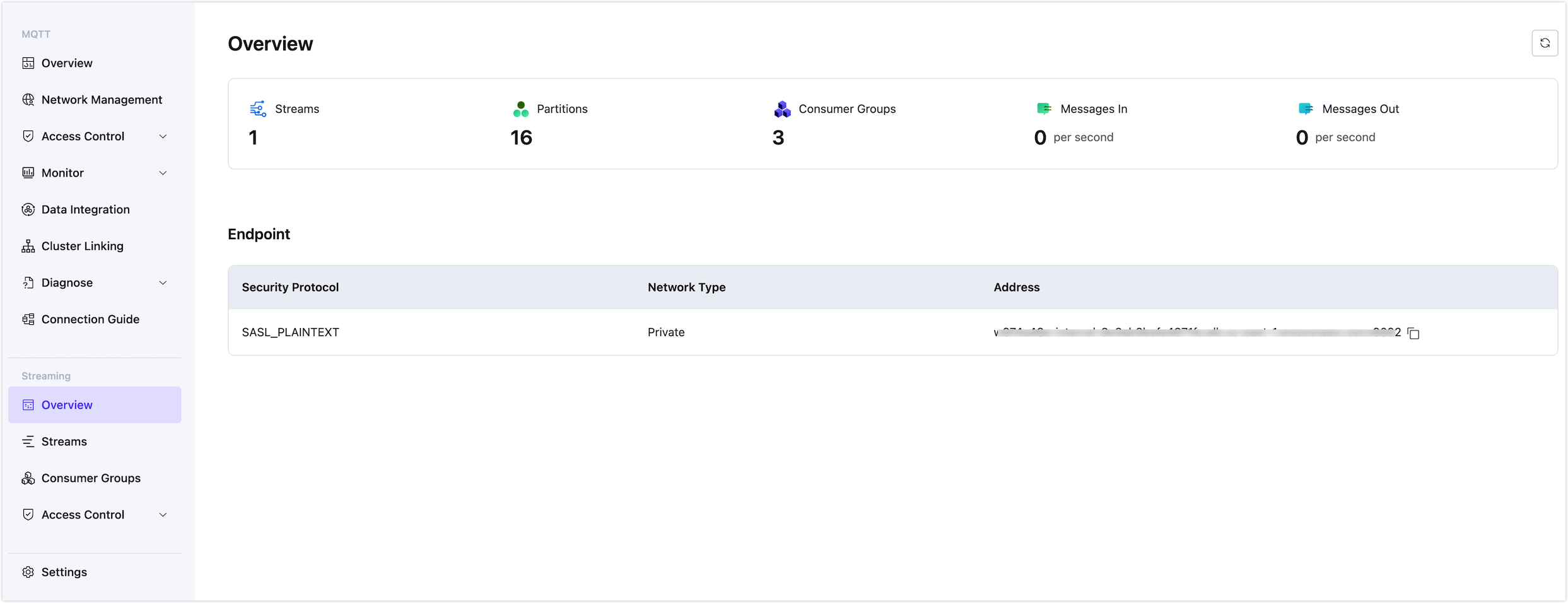
Task: Click the blurred endpoint address text
Action: pos(1197,332)
